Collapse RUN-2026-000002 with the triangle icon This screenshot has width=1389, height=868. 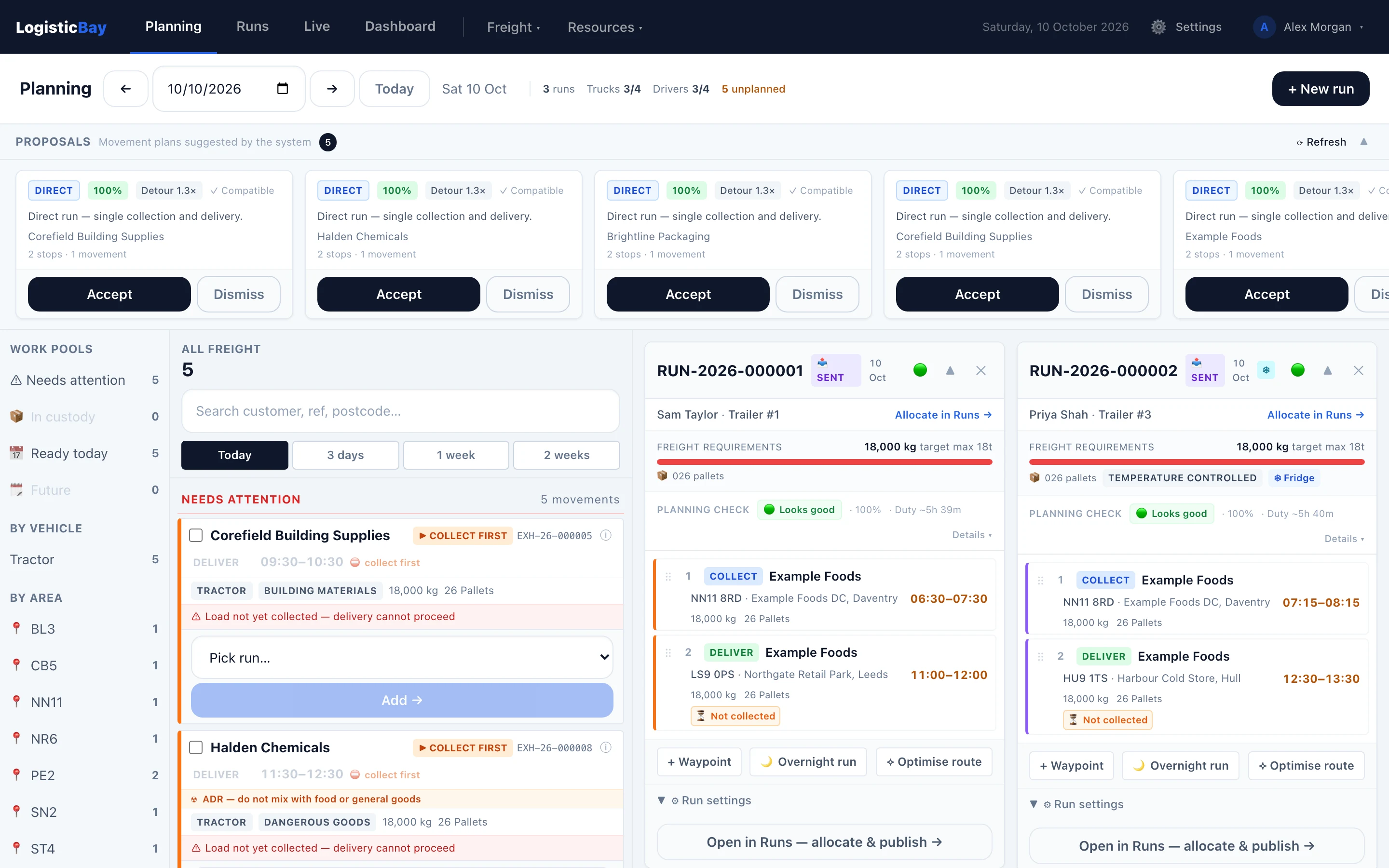(1327, 370)
